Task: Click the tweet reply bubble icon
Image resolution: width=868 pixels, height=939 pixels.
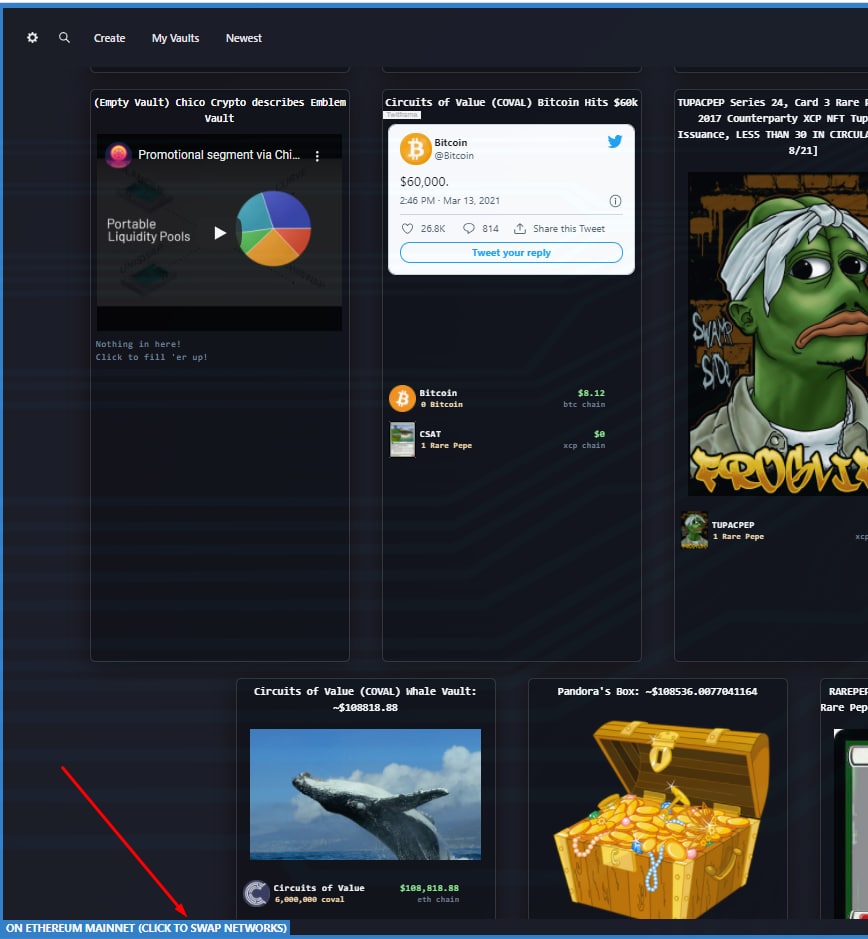Action: [469, 229]
